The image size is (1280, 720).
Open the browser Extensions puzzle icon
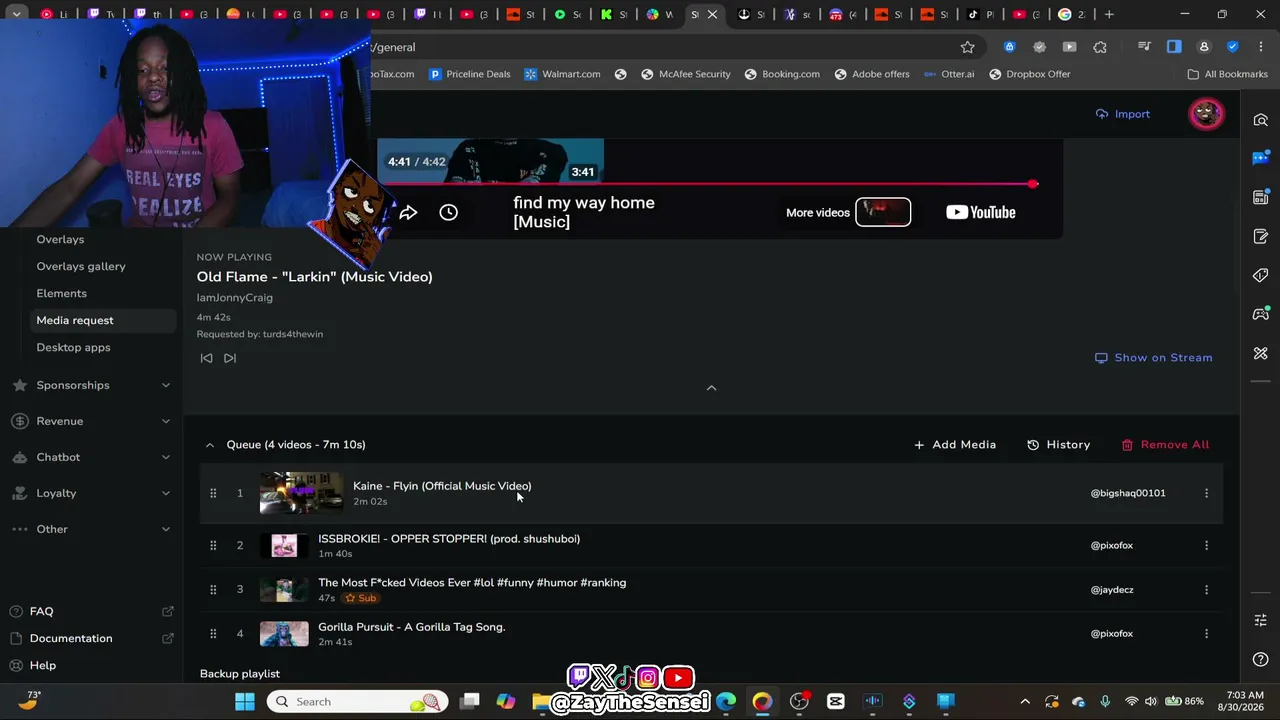pyautogui.click(x=1100, y=47)
